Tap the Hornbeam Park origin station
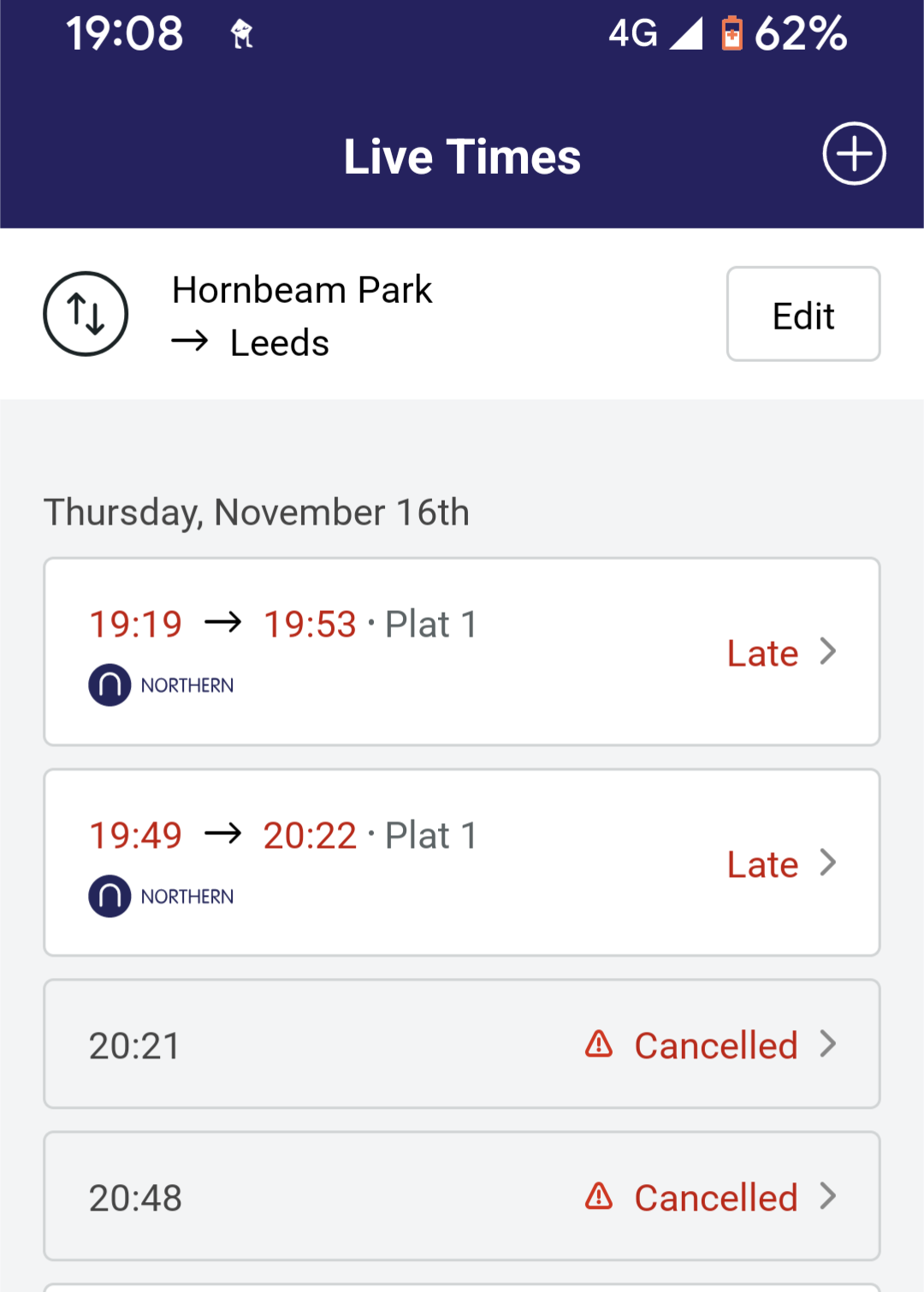This screenshot has height=1292, width=924. click(302, 290)
